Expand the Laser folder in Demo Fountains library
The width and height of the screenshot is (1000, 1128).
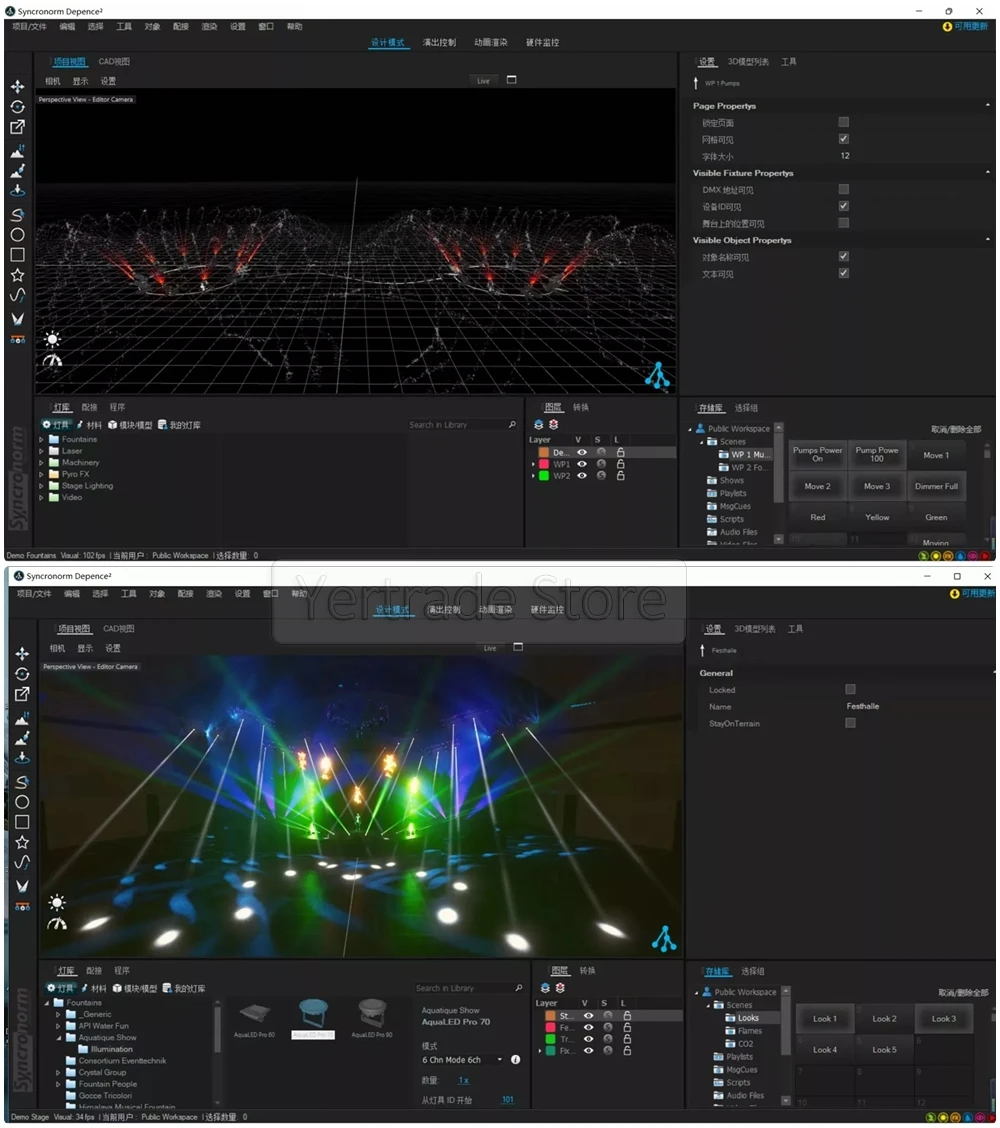click(x=41, y=451)
